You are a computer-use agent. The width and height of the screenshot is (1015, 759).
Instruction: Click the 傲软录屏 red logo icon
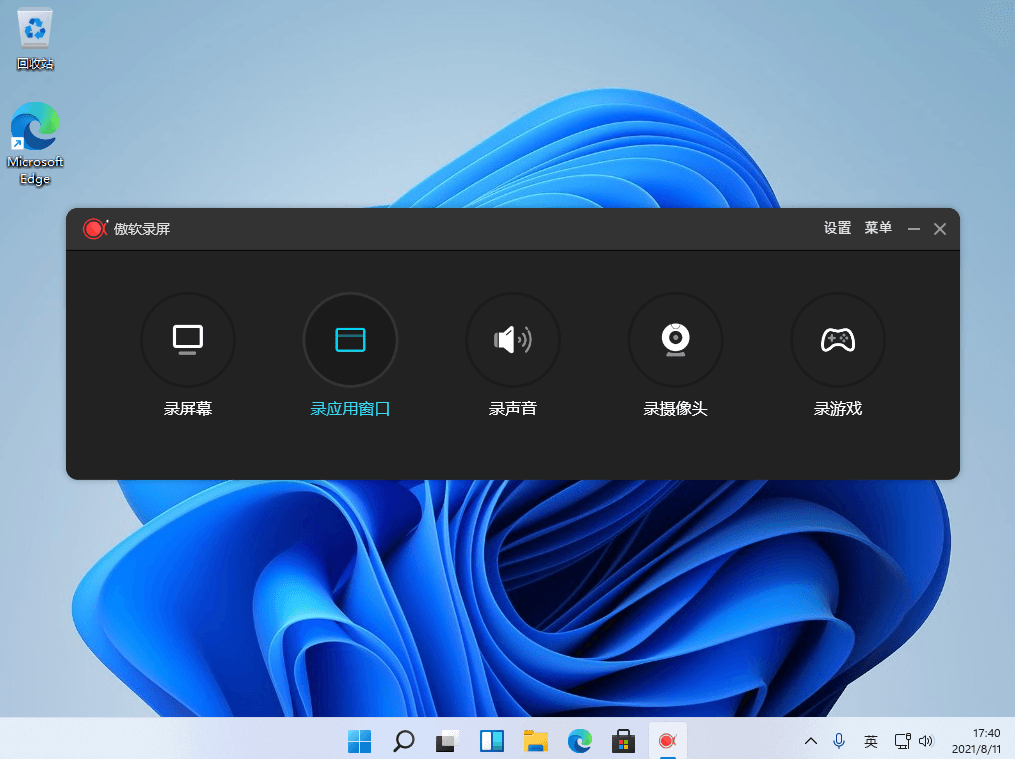coord(95,228)
